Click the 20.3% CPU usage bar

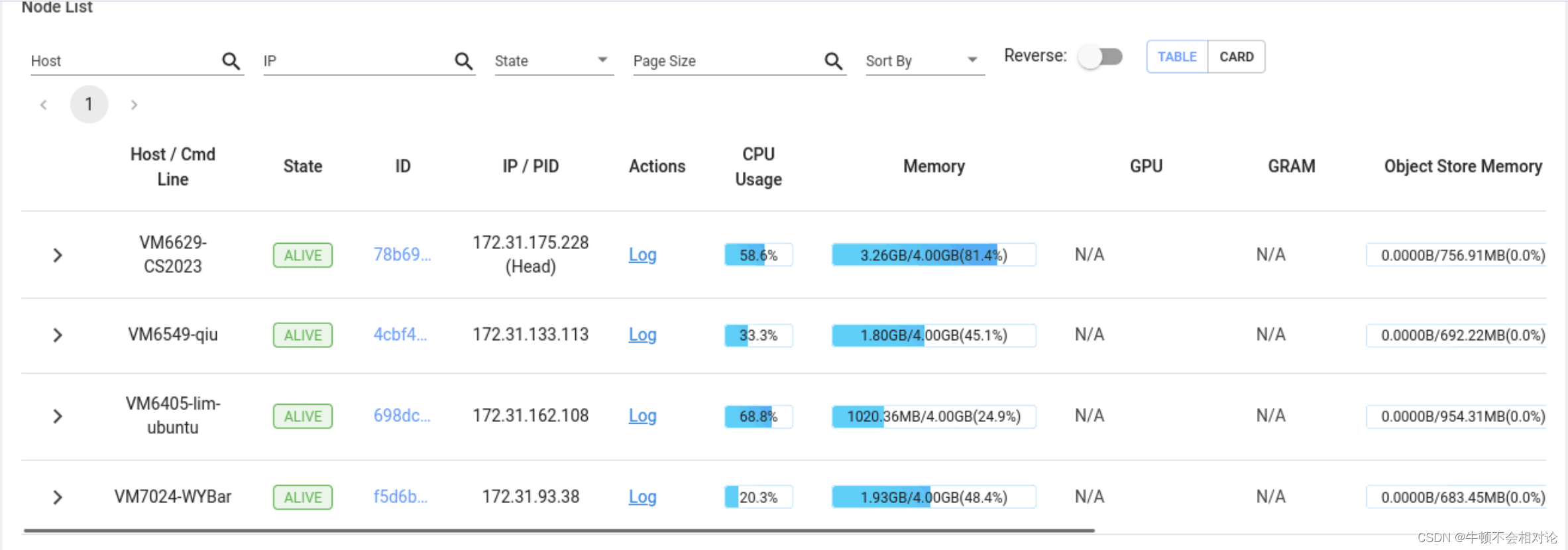(758, 497)
